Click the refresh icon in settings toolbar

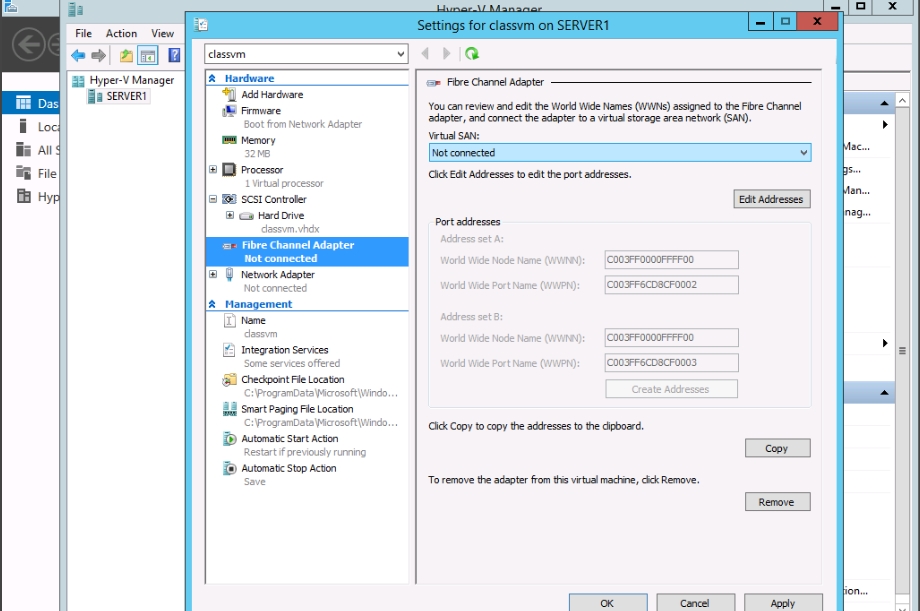pyautogui.click(x=472, y=54)
